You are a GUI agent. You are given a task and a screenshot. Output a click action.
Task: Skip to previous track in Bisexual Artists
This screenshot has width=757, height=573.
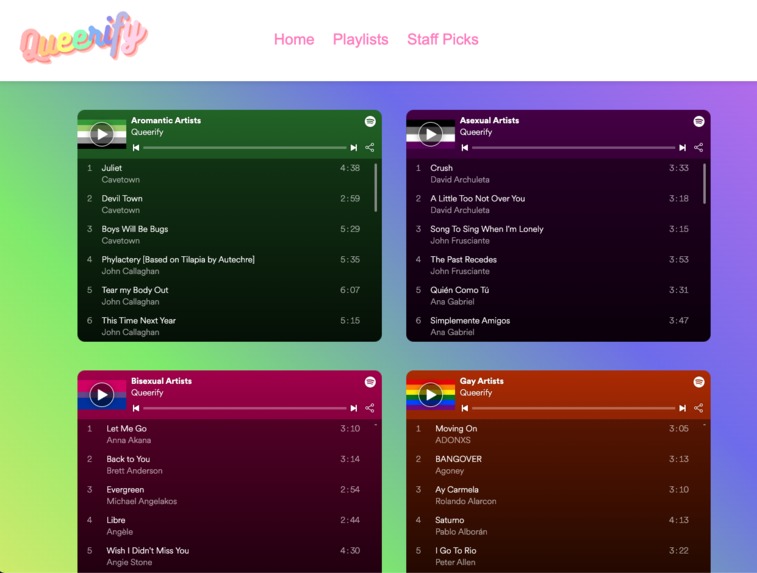coord(136,408)
